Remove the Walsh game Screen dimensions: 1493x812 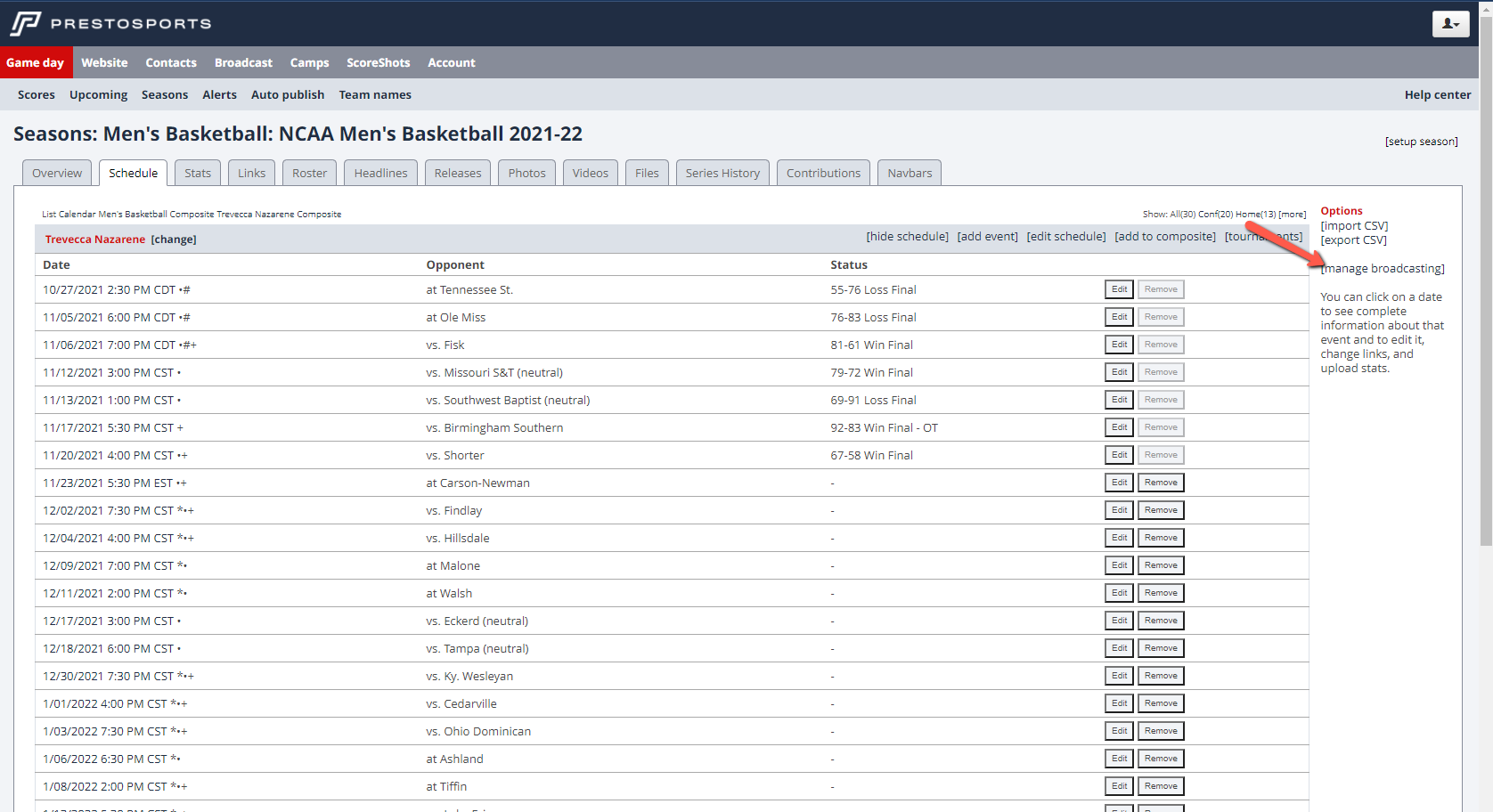pos(1161,593)
